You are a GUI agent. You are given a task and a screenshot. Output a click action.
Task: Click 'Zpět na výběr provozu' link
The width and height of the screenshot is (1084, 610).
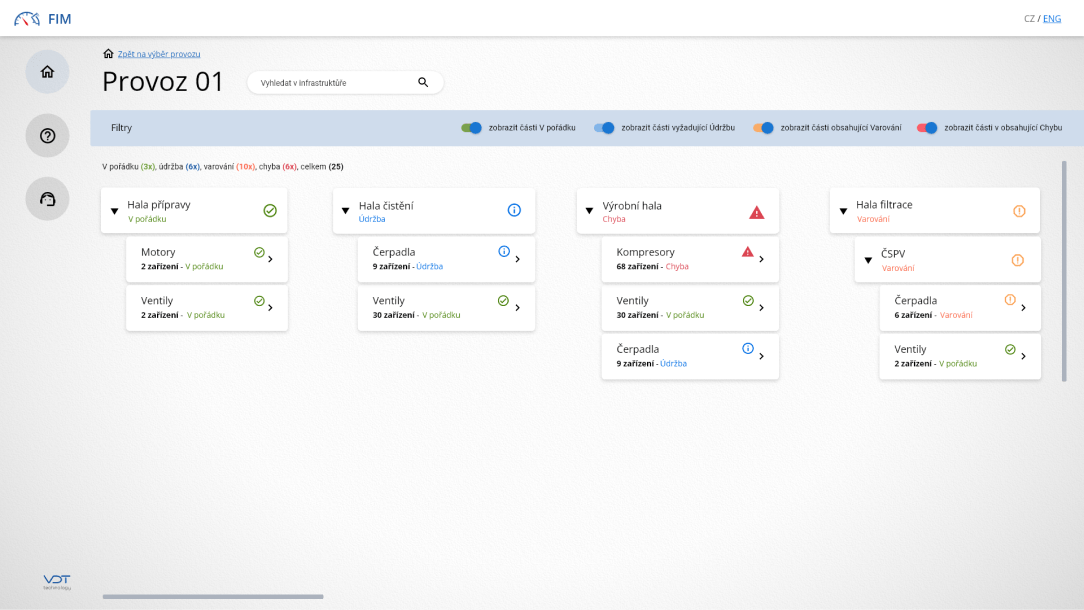(159, 54)
